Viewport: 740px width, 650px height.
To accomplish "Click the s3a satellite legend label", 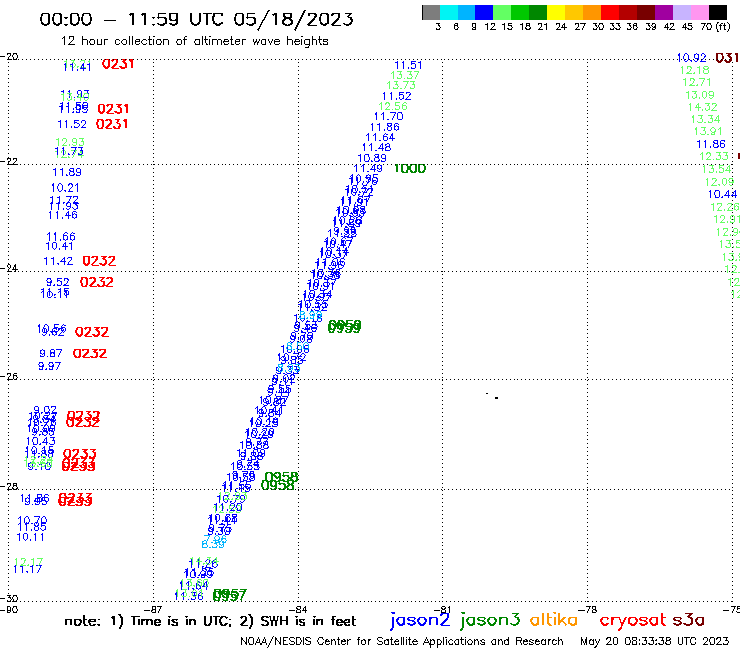I will point(689,620).
